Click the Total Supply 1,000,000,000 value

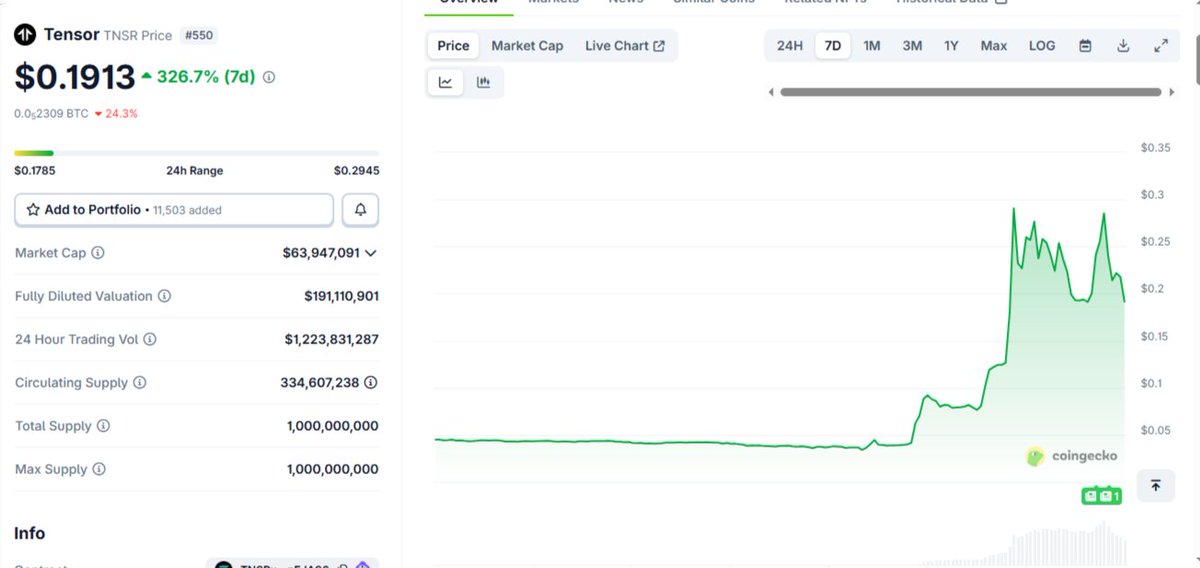pos(333,426)
